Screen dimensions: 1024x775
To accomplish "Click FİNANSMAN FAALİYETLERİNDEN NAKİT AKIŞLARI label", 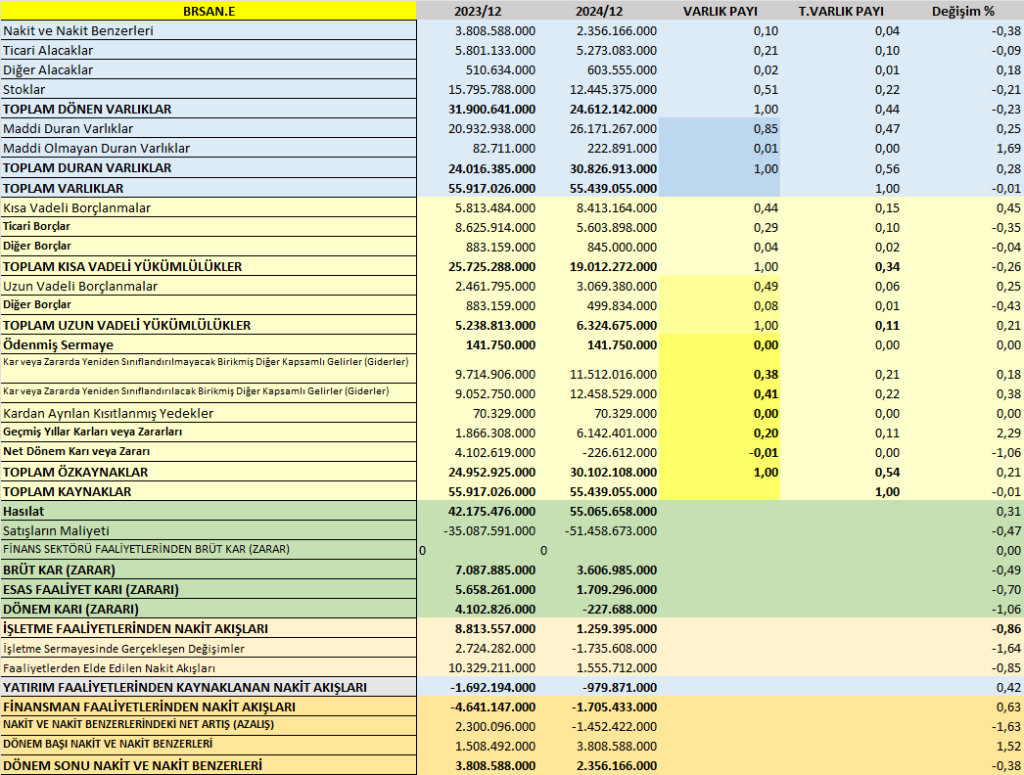I will (x=208, y=707).
